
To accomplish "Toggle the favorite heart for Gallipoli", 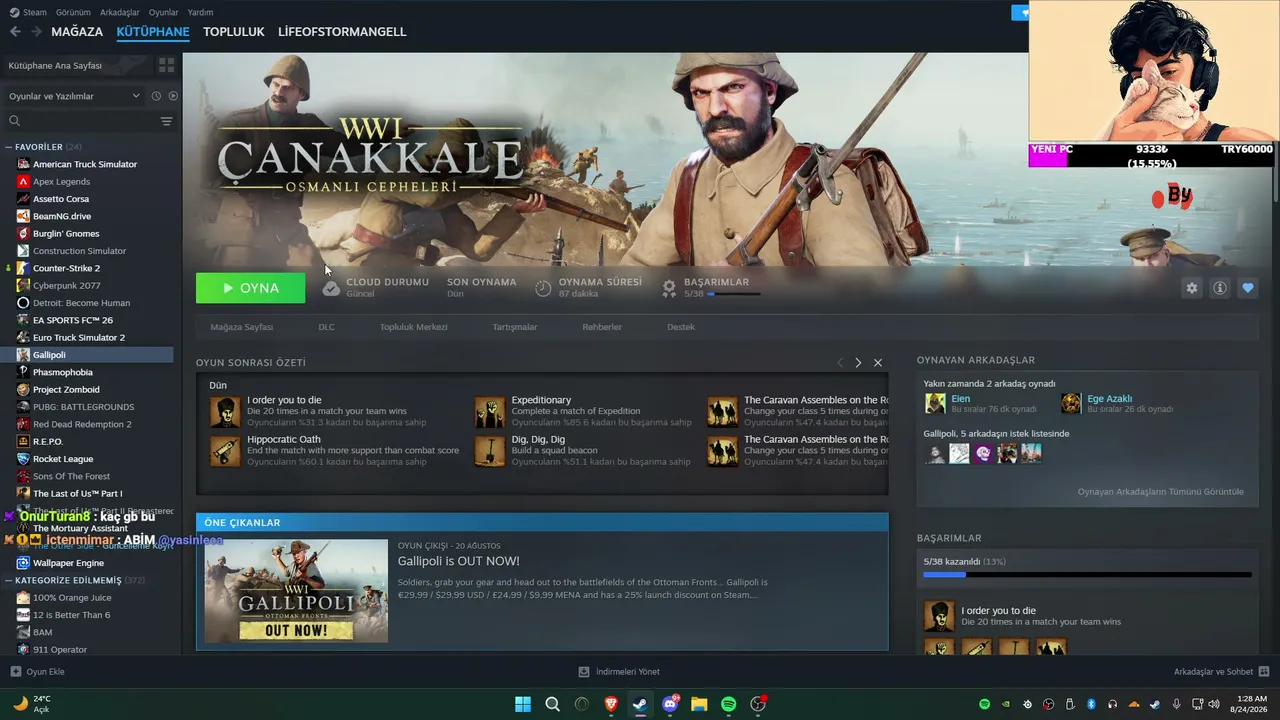I will 1248,288.
